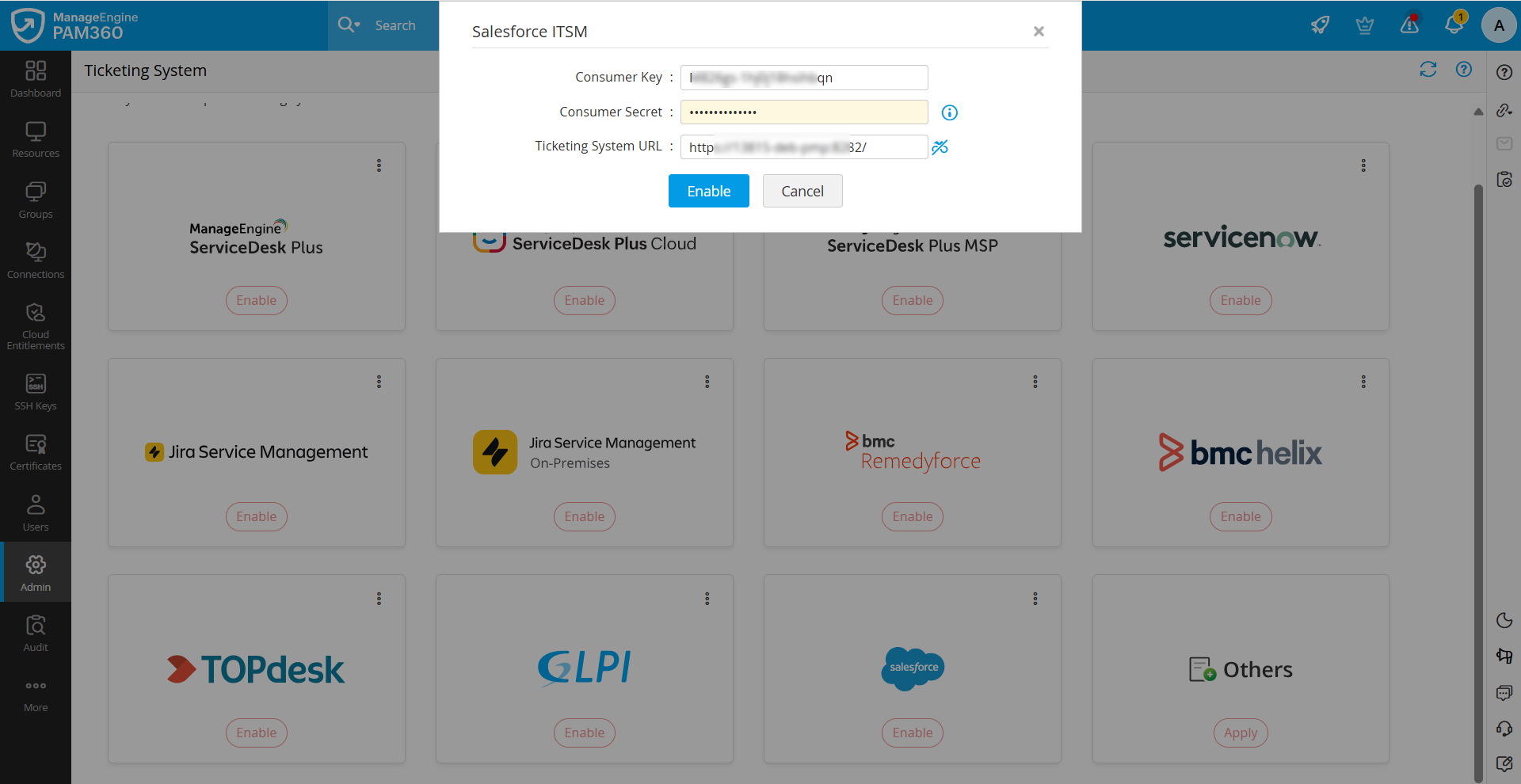Image resolution: width=1521 pixels, height=784 pixels.
Task: Click the crown icon in header
Action: (x=1364, y=25)
